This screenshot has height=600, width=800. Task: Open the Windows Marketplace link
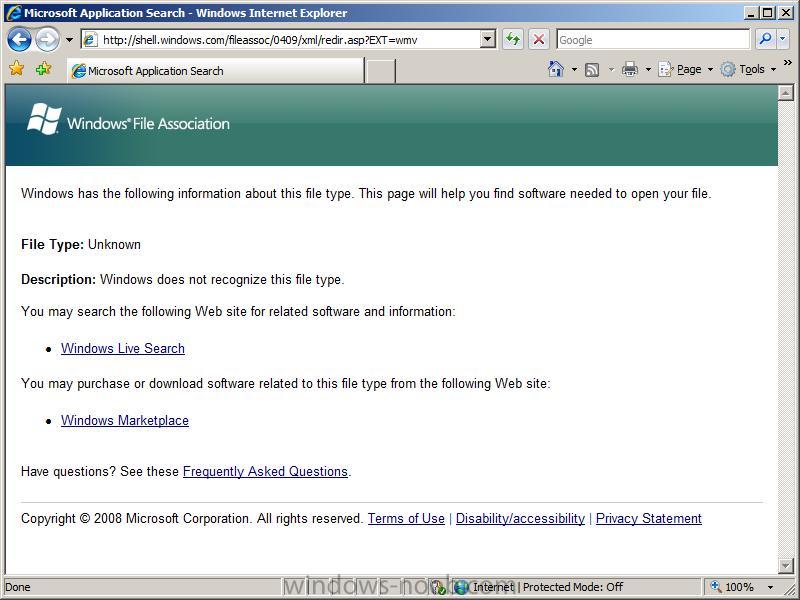pyautogui.click(x=125, y=420)
